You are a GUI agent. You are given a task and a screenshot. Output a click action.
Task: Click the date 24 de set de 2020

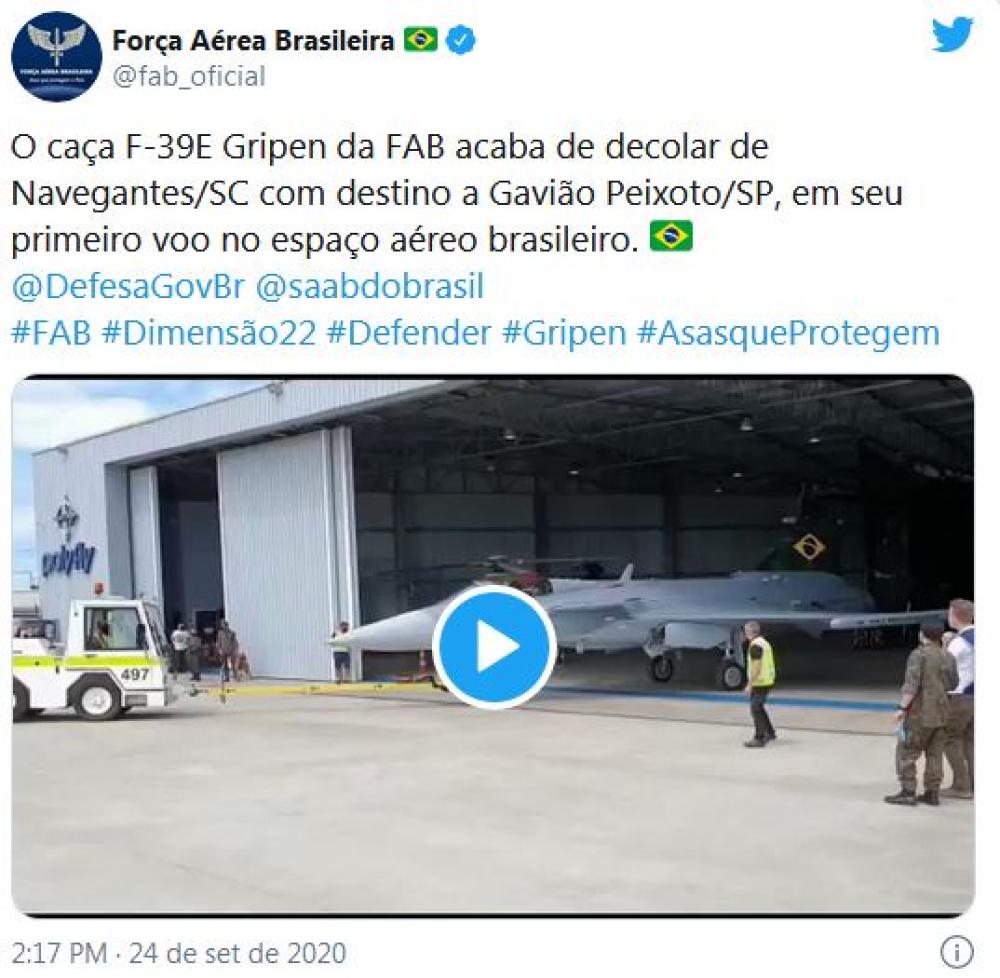tap(238, 954)
